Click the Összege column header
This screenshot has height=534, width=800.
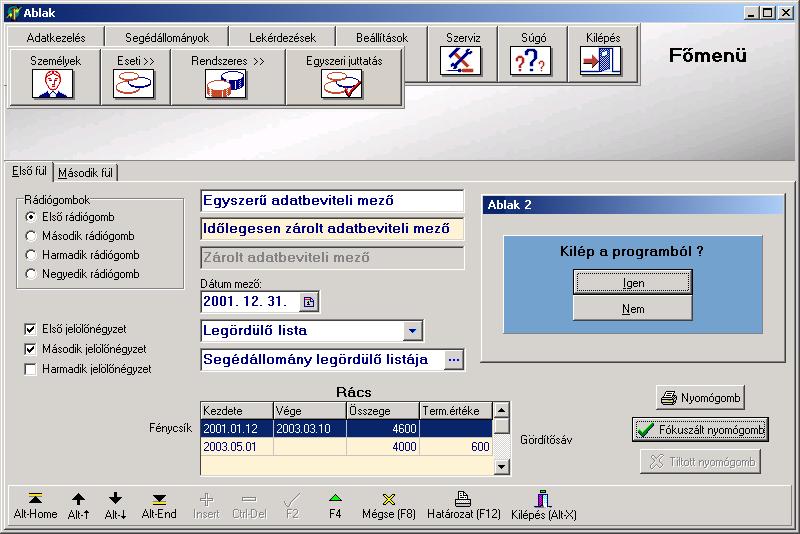(x=383, y=411)
